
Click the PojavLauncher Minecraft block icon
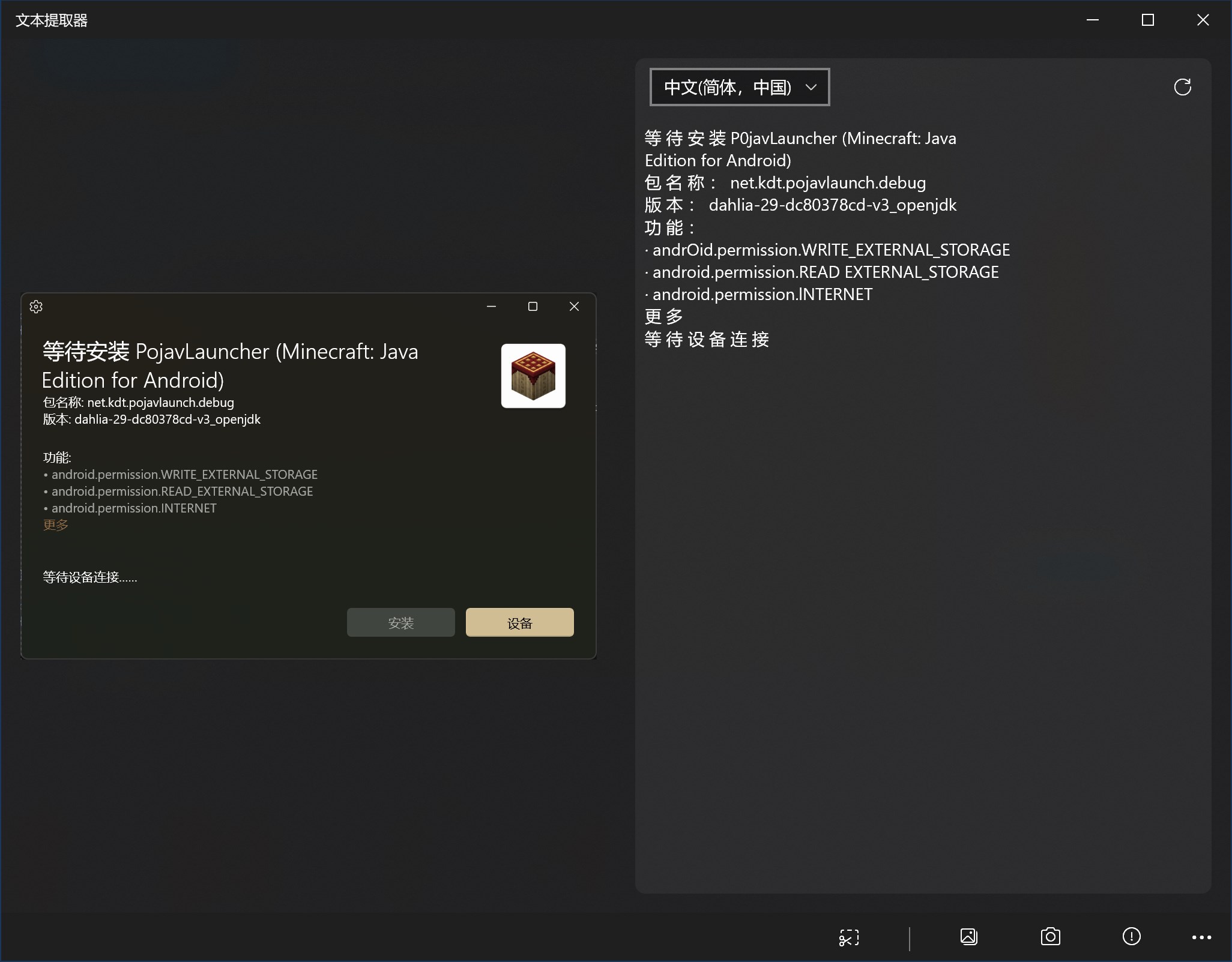[x=533, y=376]
